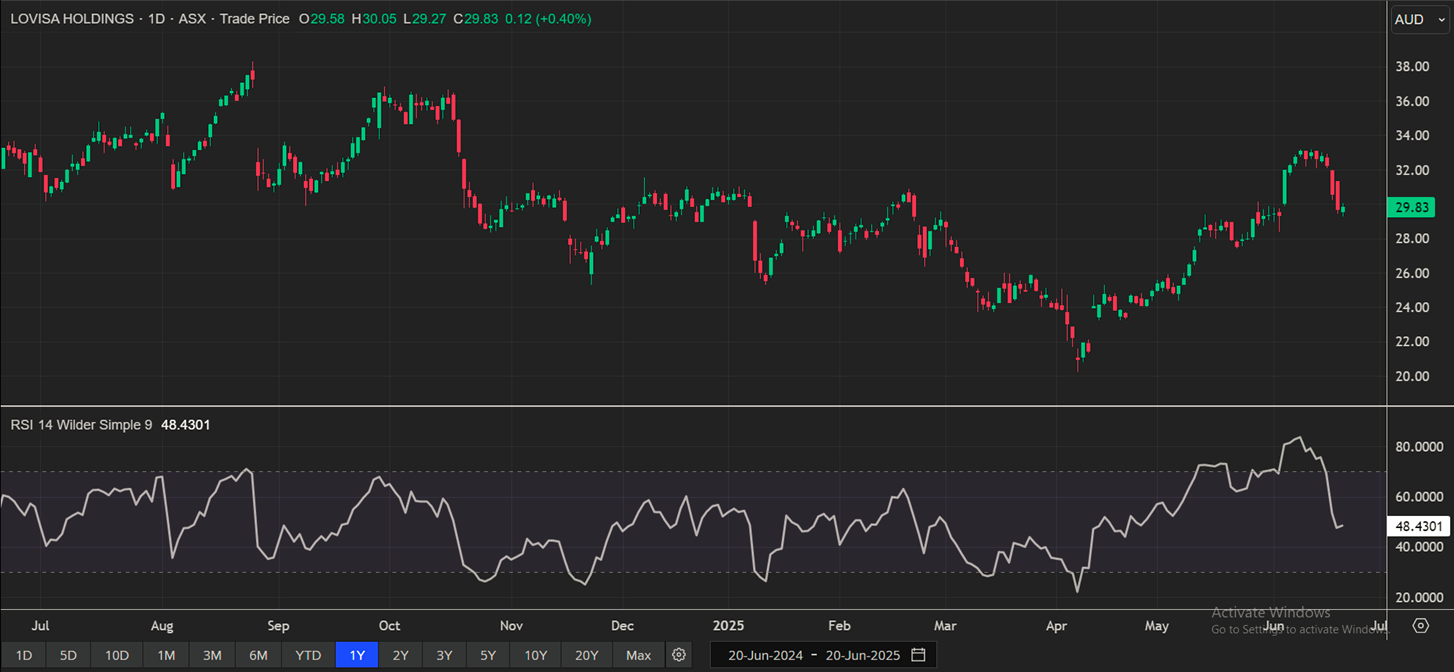This screenshot has width=1454, height=672.
Task: Pick the 6M time range
Action: [x=258, y=655]
